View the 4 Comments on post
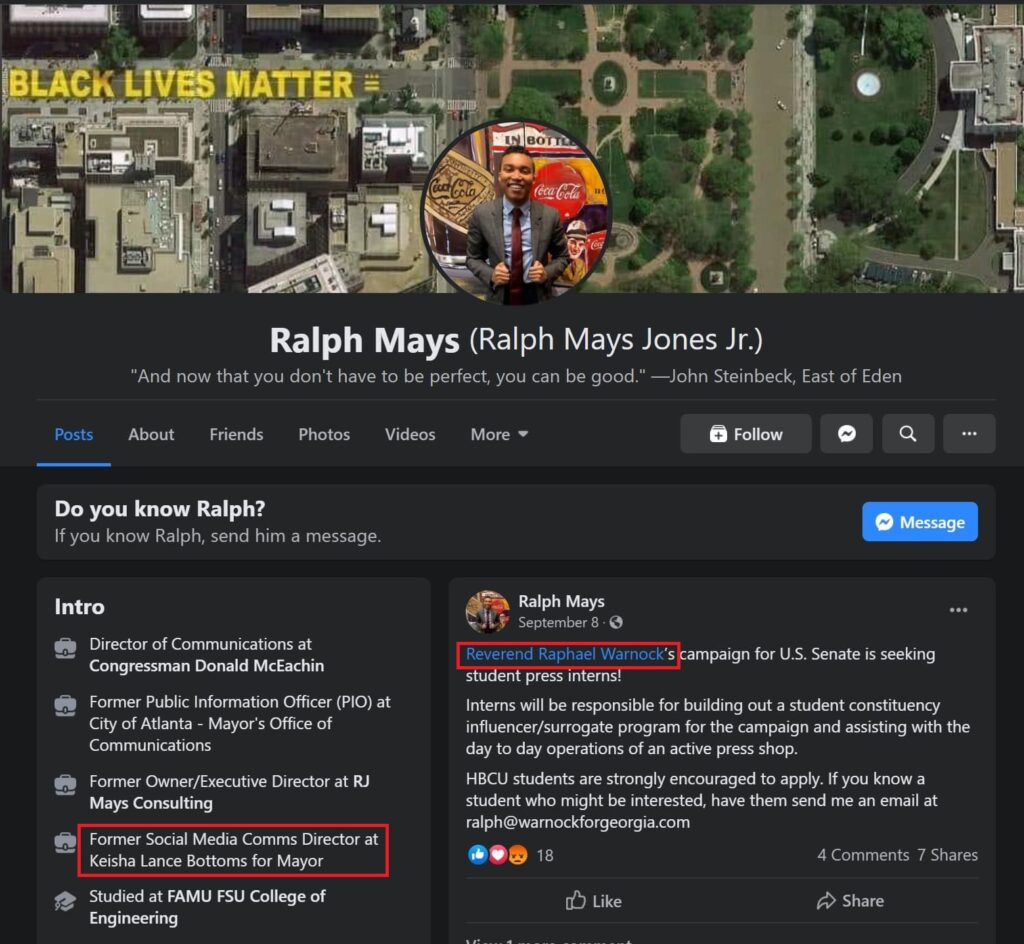Screen dimensions: 1024x944 [x=863, y=855]
